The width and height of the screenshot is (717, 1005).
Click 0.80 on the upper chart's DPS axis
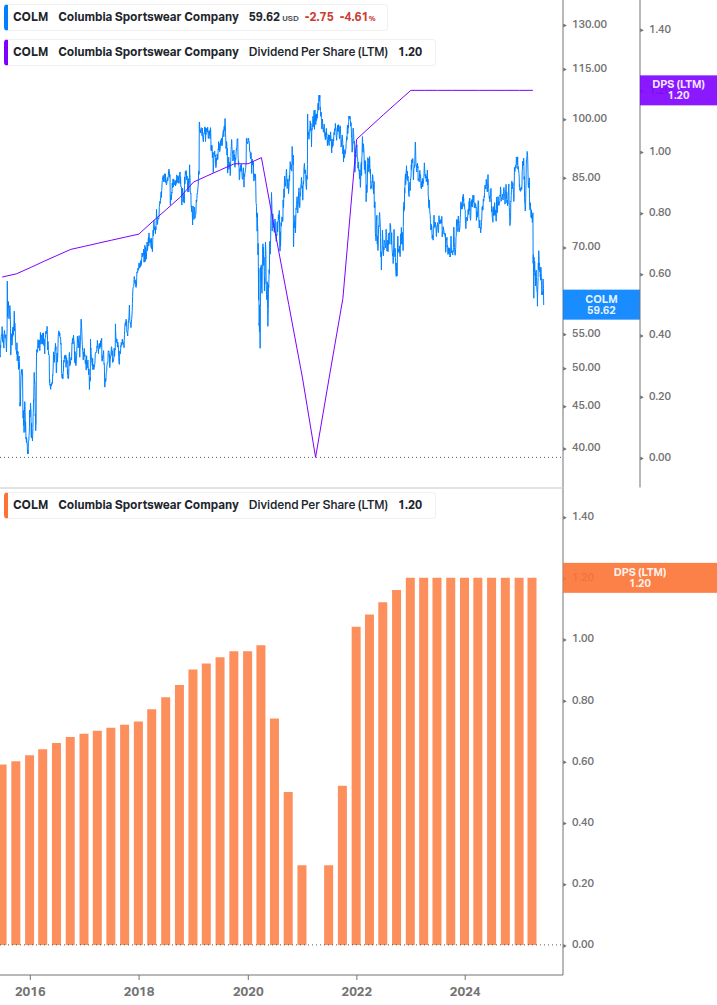pos(660,213)
